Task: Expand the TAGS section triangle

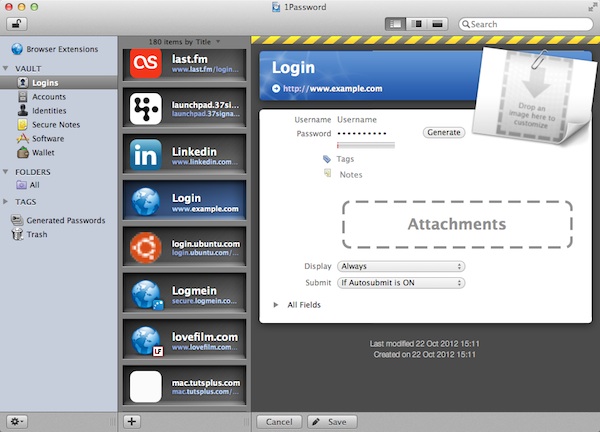Action: (x=5, y=201)
